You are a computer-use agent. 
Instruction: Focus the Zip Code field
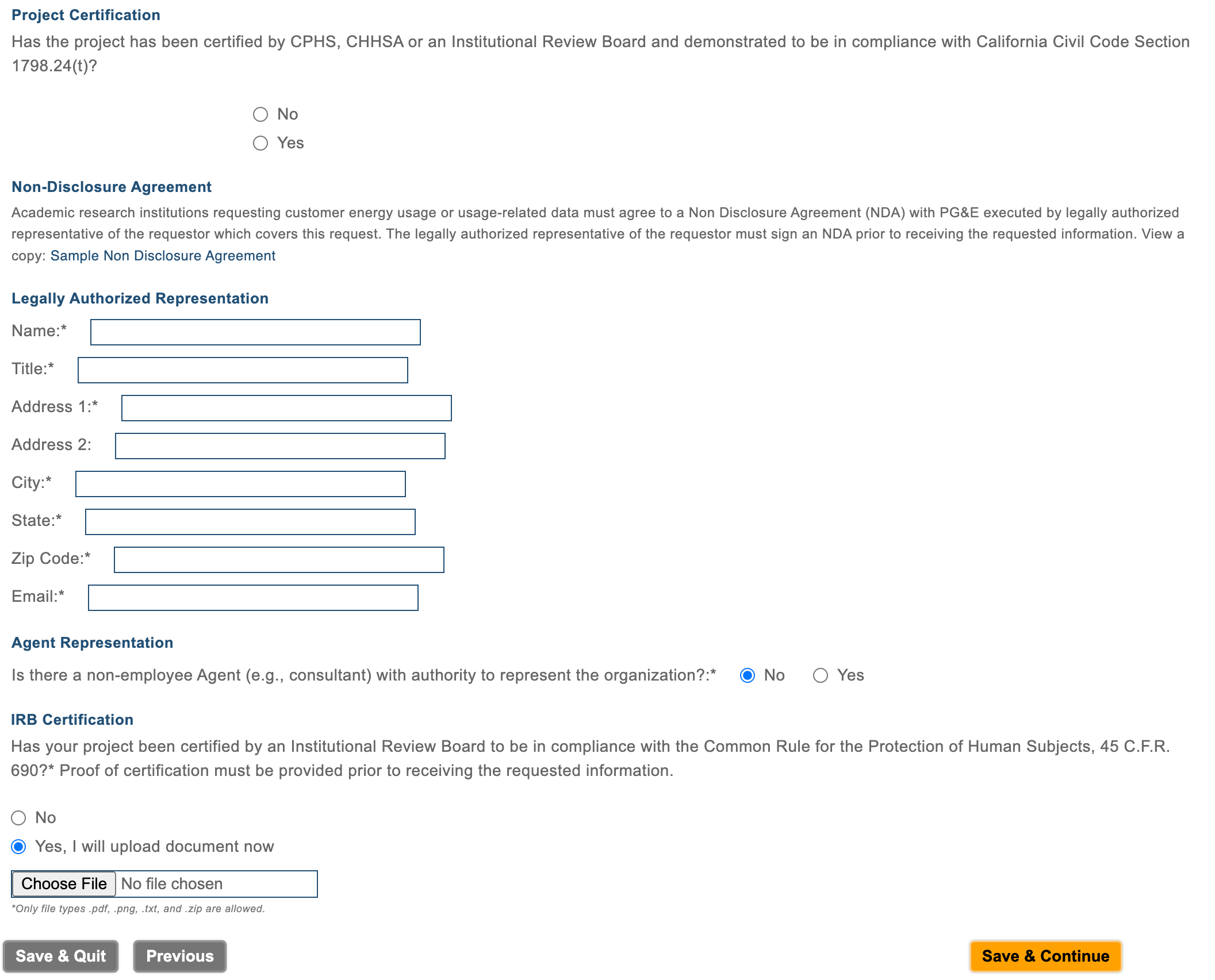[279, 560]
